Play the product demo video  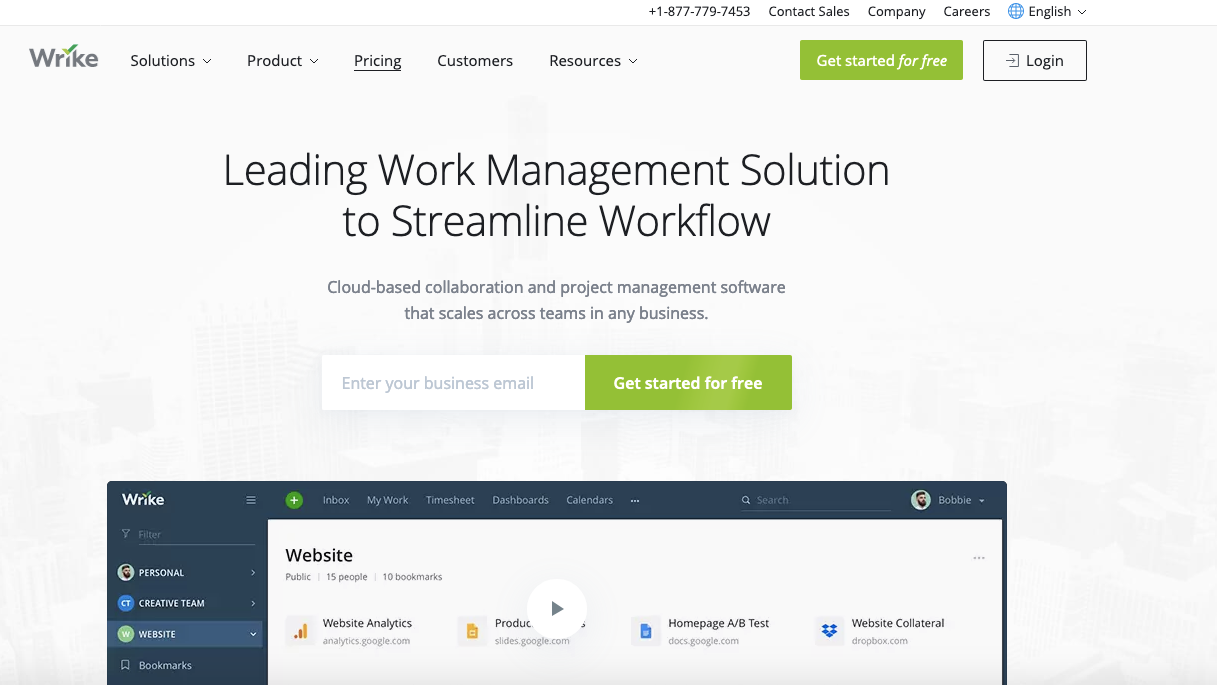point(557,608)
